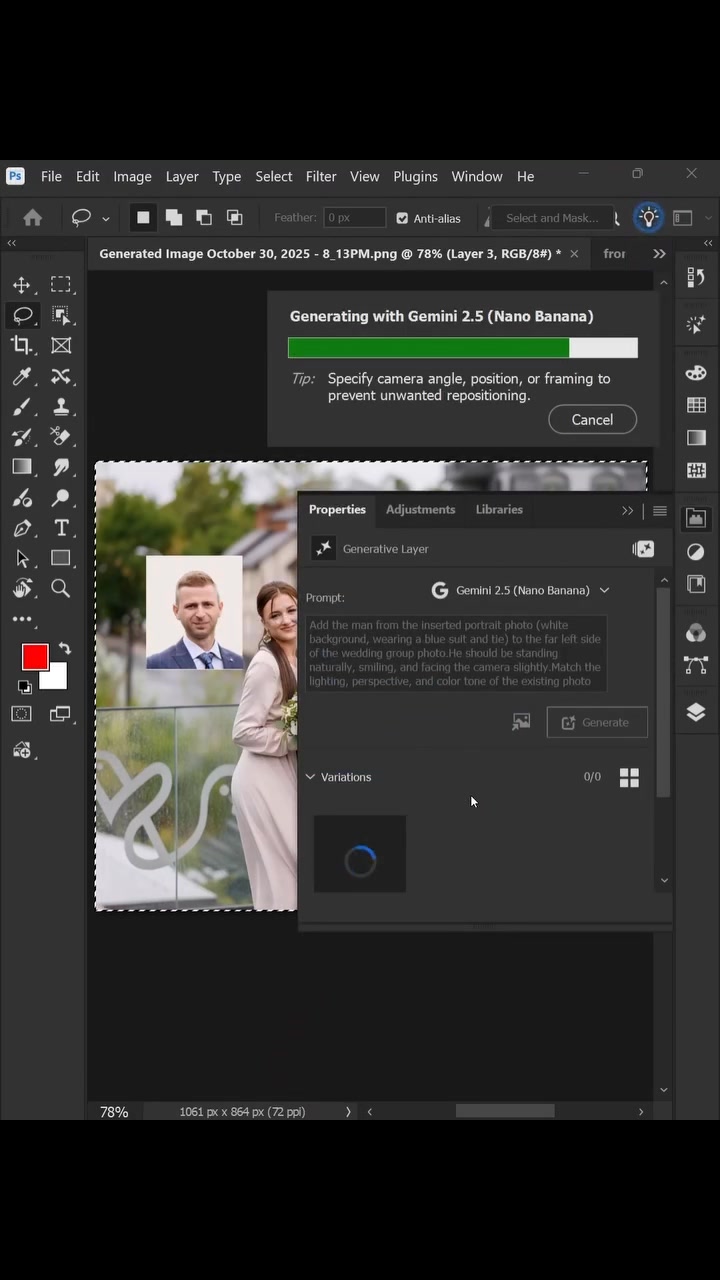The height and width of the screenshot is (1280, 720).
Task: Select the Crop tool
Action: click(21, 345)
